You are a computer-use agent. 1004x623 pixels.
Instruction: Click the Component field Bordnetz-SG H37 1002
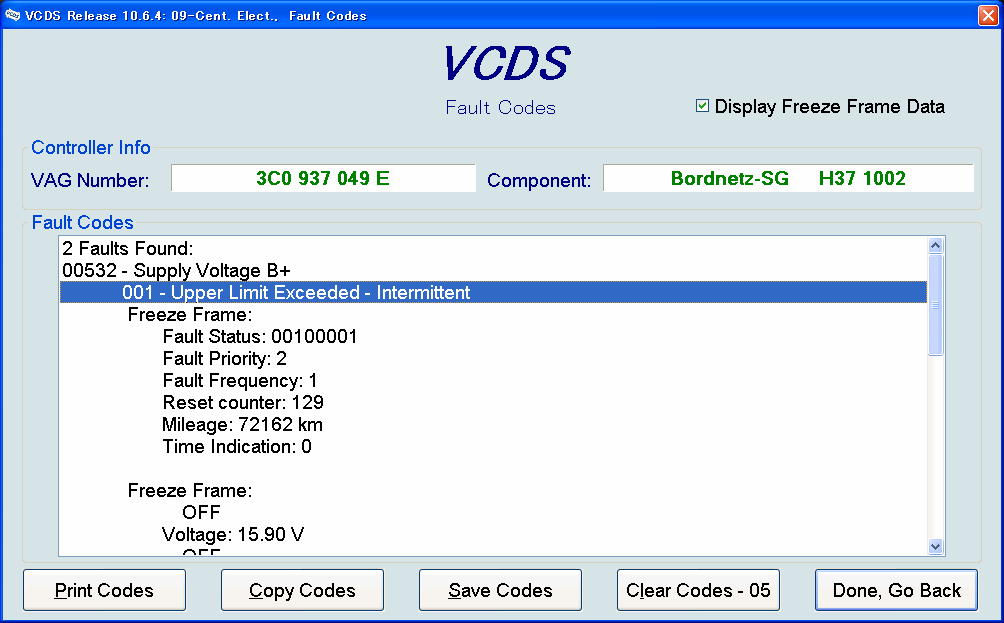pyautogui.click(x=788, y=178)
